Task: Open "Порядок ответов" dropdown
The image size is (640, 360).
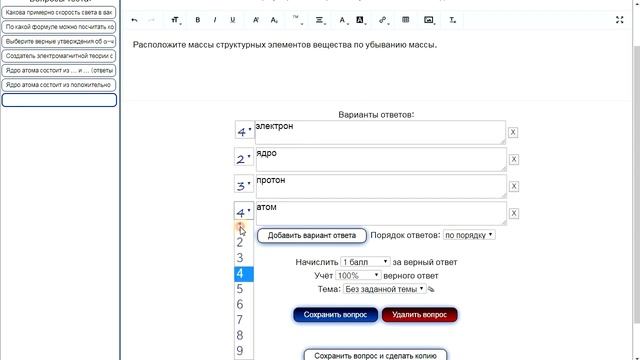Action: tap(469, 235)
